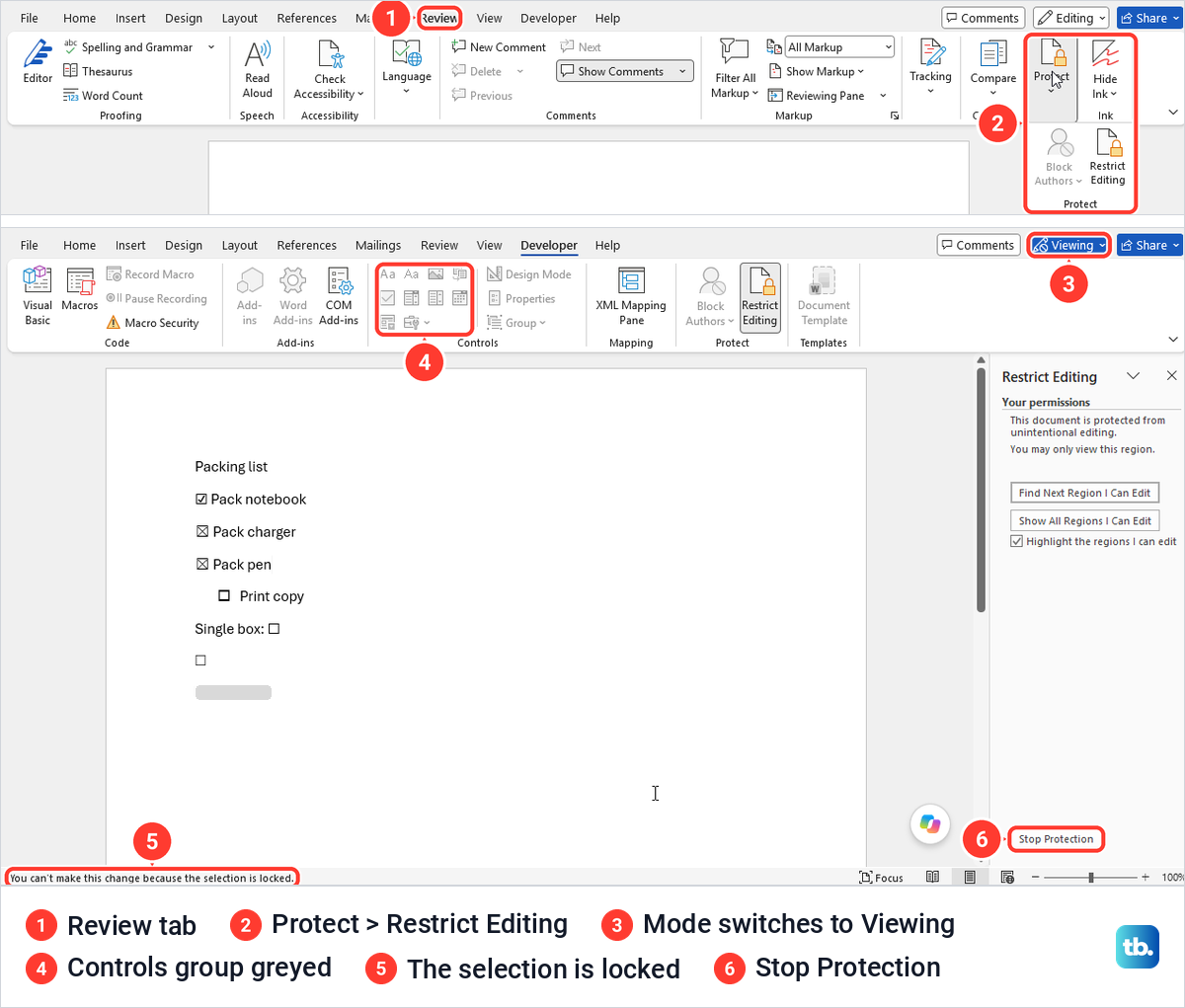Insert a Building Block Gallery content control
This screenshot has width=1185, height=1008.
[x=459, y=274]
